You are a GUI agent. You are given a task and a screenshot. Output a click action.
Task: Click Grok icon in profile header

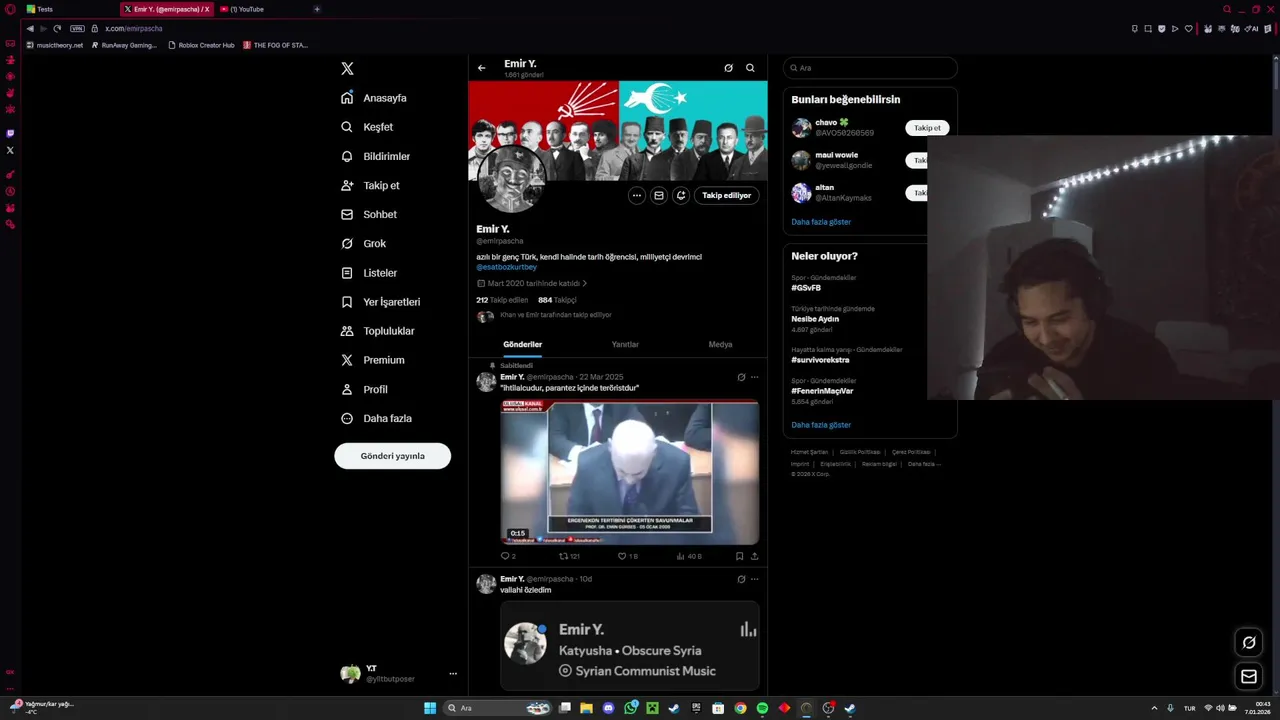728,68
